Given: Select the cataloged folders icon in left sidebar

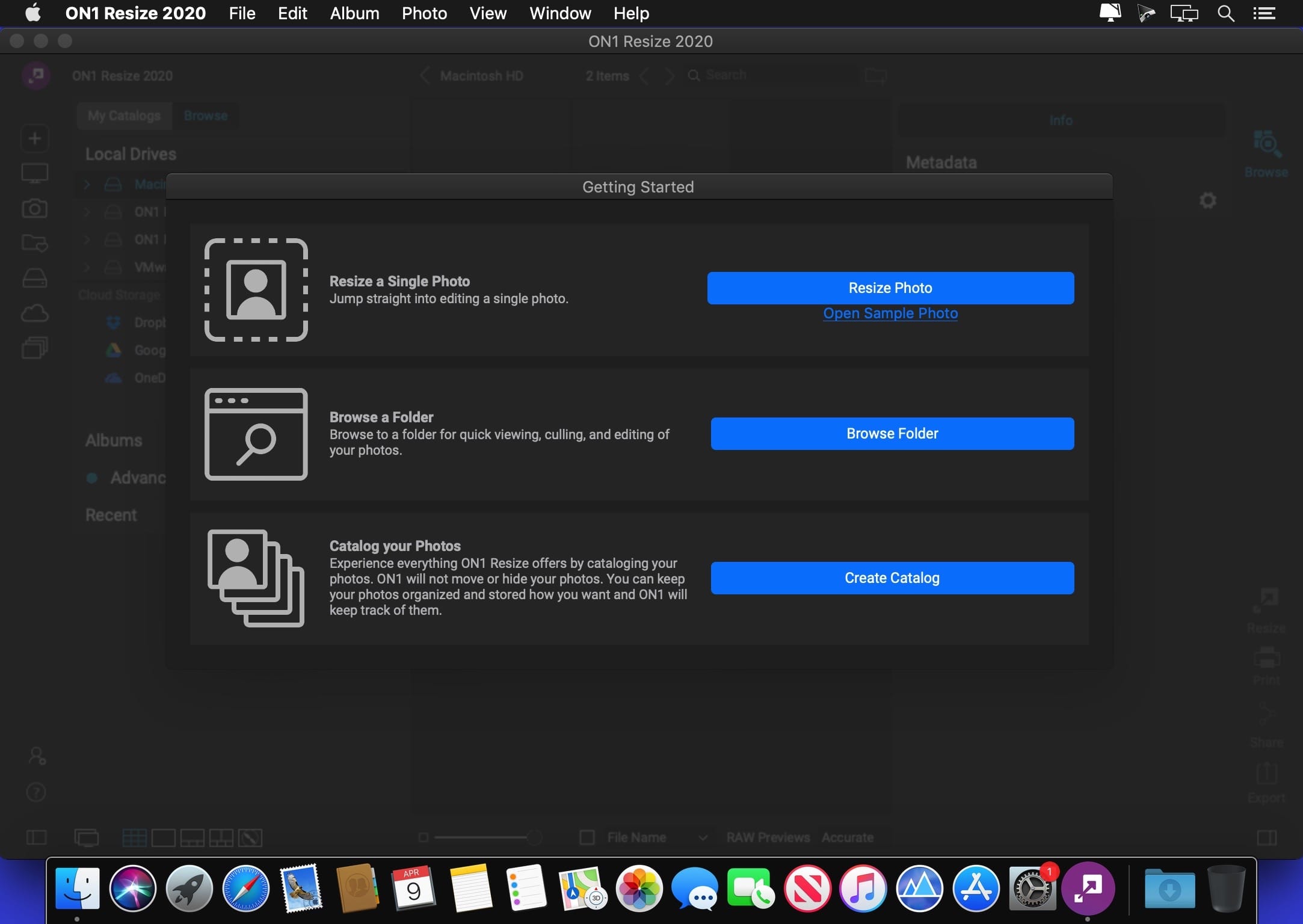Looking at the screenshot, I should [x=35, y=243].
